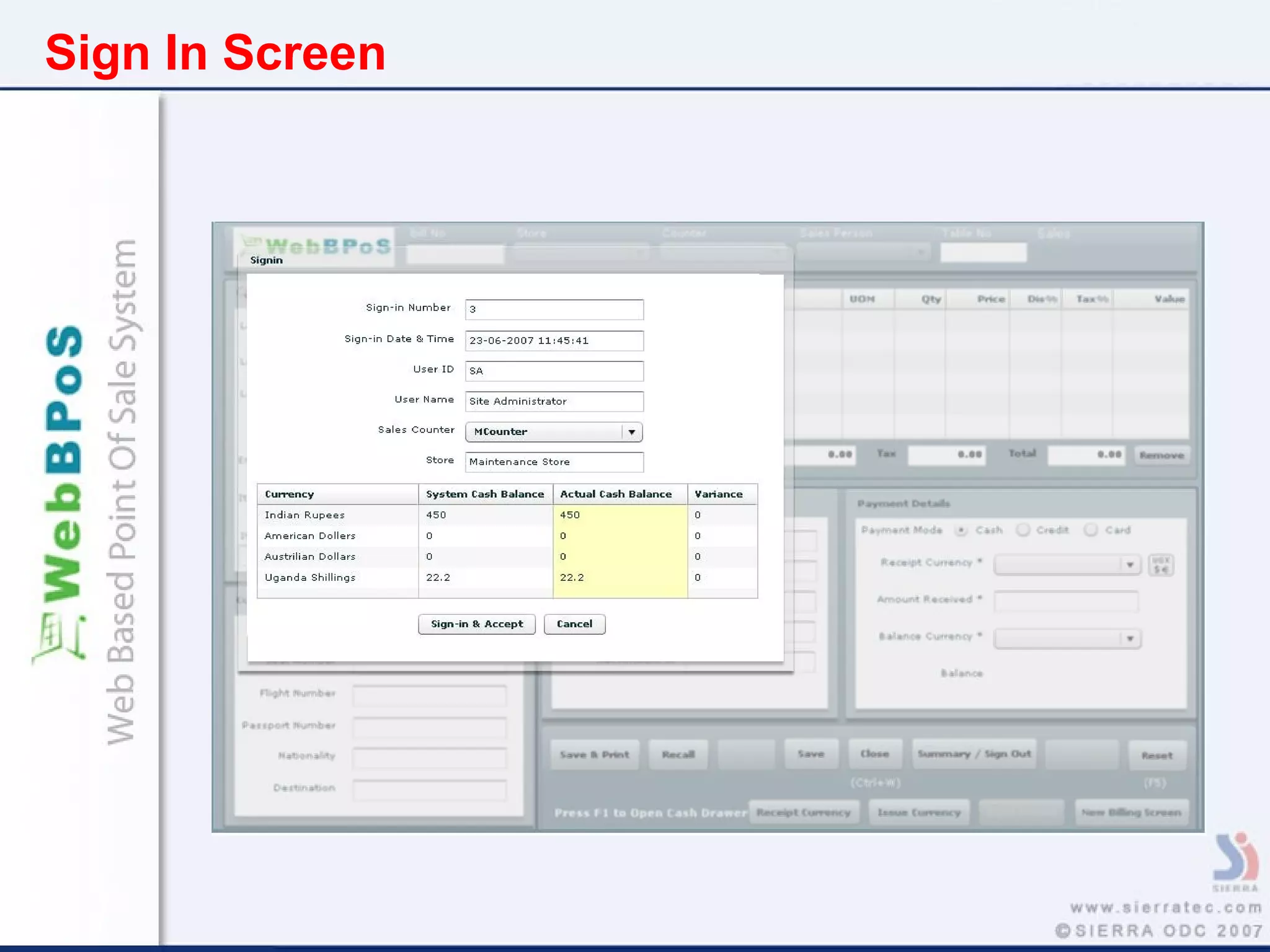The height and width of the screenshot is (952, 1270).
Task: Click the Table No field in header
Action: [984, 253]
